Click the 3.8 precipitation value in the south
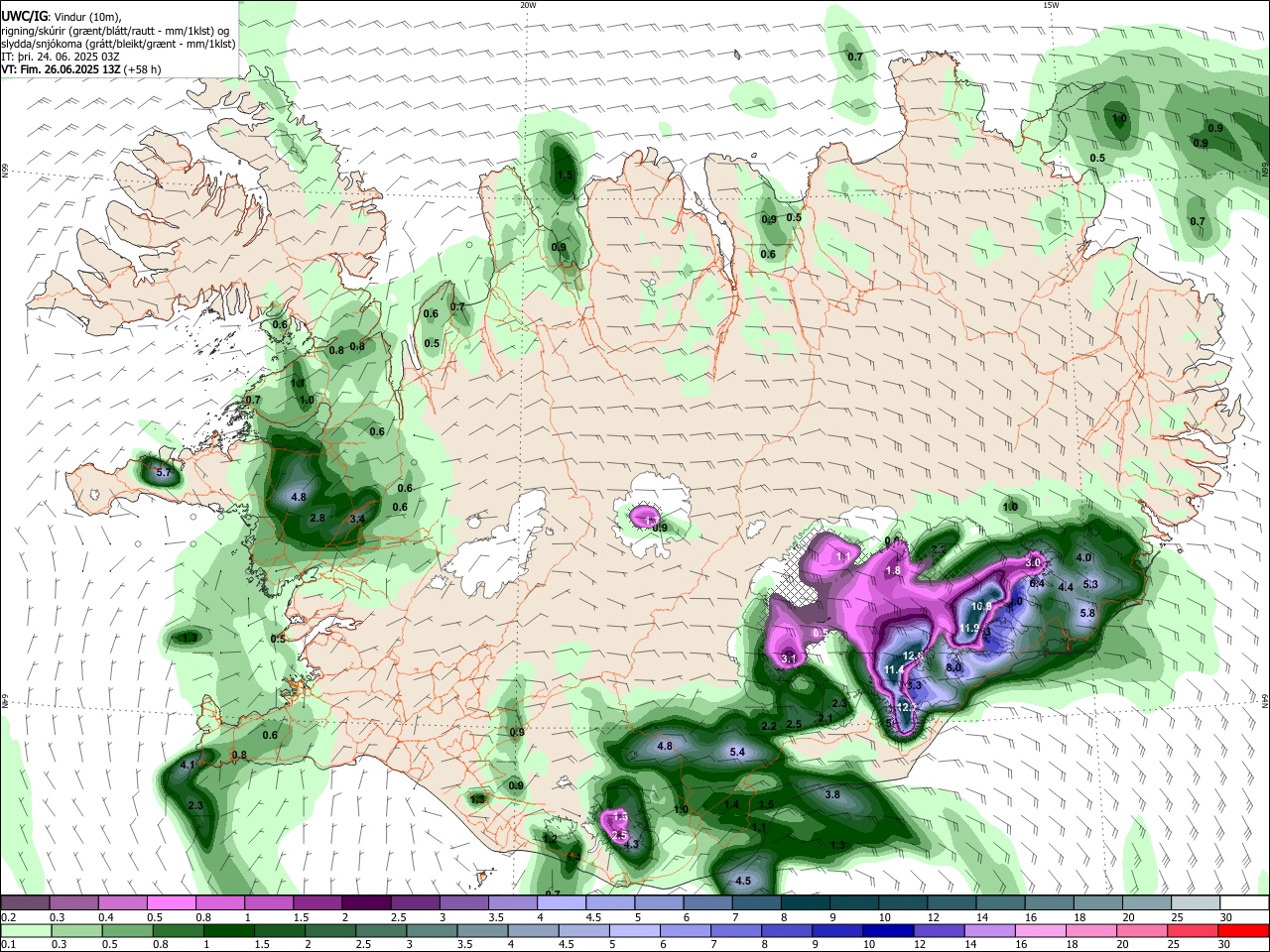This screenshot has width=1270, height=952. point(832,794)
